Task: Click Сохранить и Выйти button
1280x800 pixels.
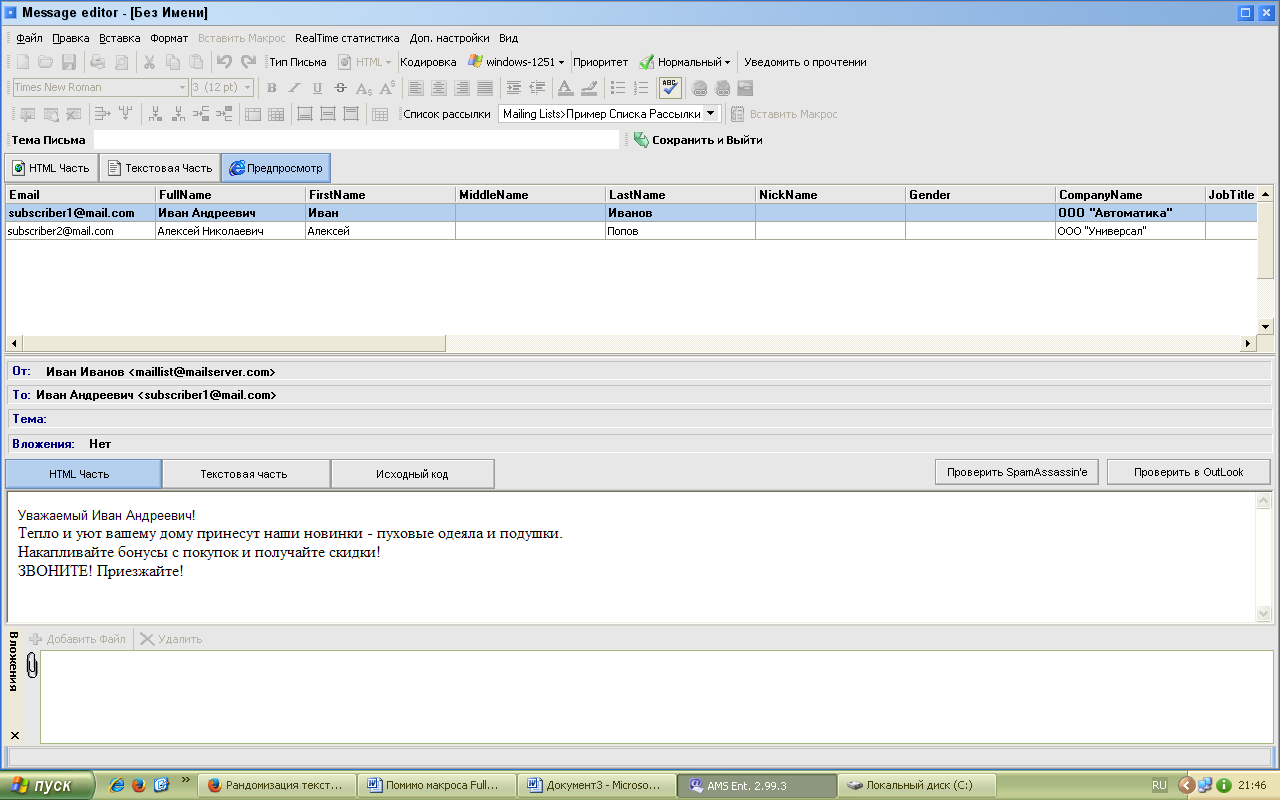Action: (698, 140)
